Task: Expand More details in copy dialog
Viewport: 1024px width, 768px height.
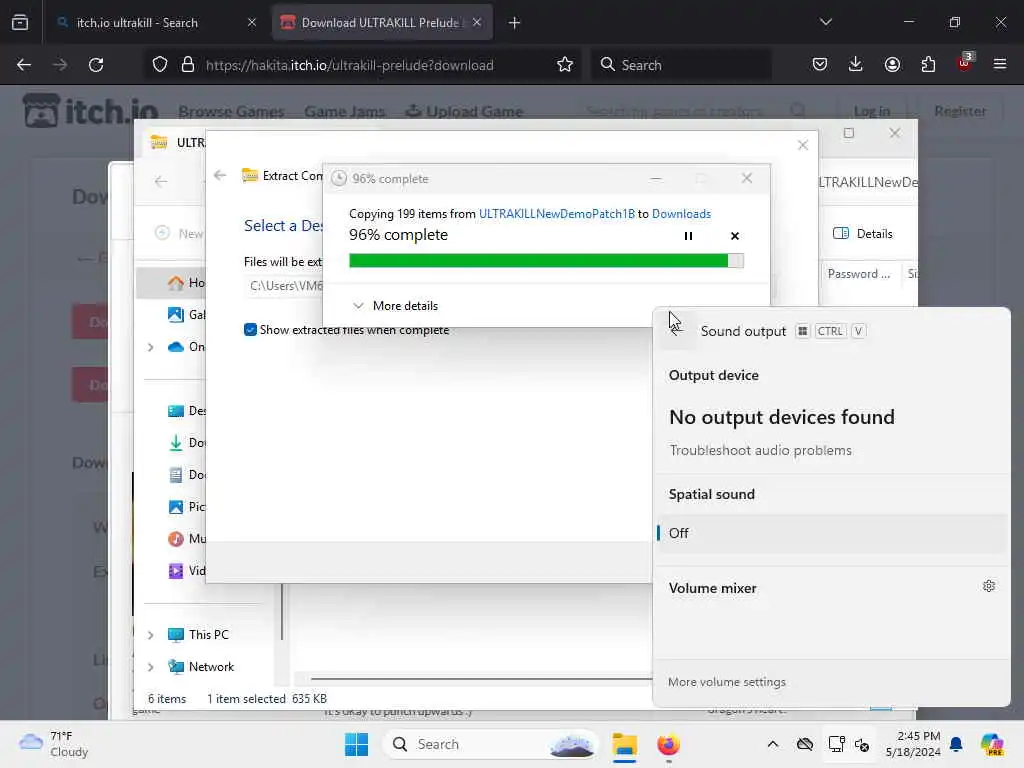Action: pyautogui.click(x=395, y=306)
